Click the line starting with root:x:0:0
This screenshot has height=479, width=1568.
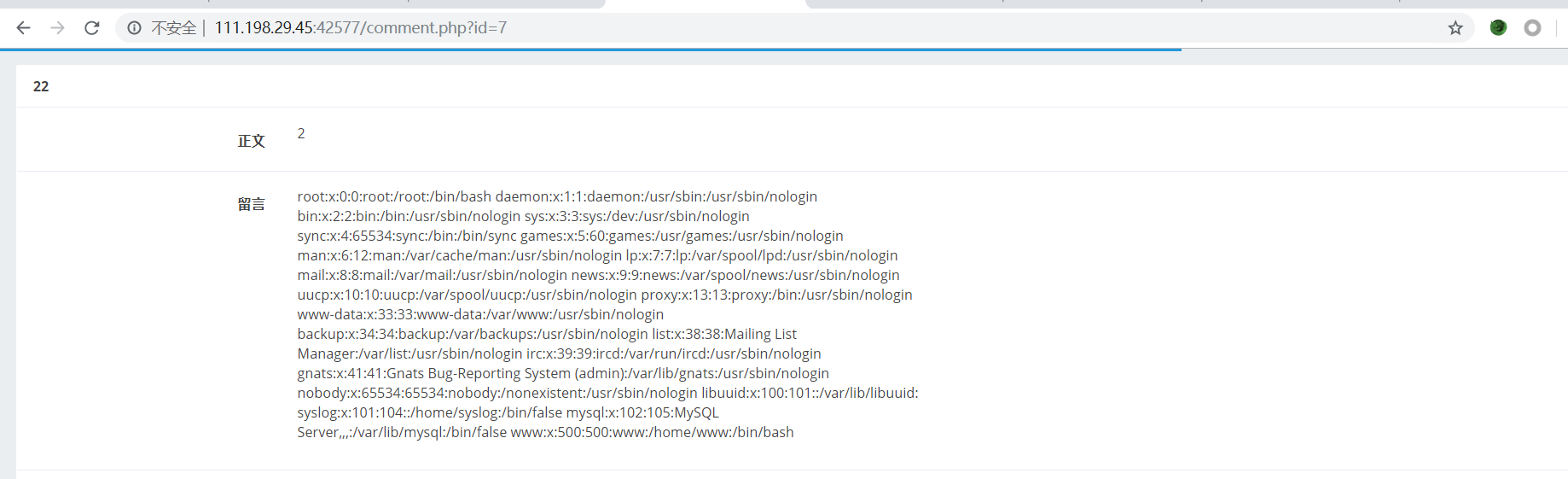tap(556, 196)
